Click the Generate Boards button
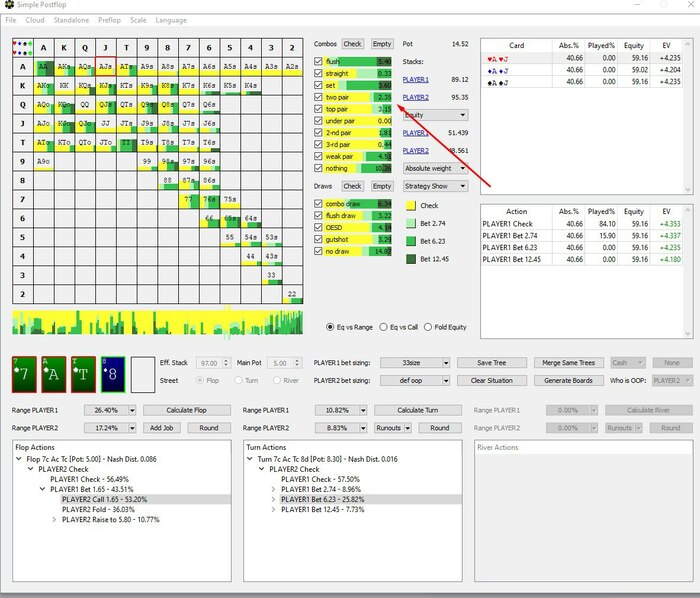Viewport: 700px width, 598px height. pos(569,381)
